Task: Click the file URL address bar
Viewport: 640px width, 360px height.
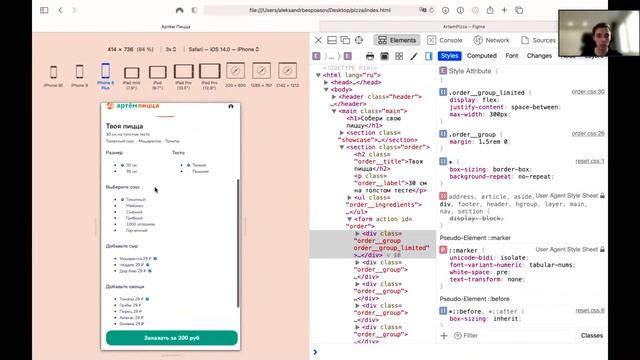Action: (320, 10)
